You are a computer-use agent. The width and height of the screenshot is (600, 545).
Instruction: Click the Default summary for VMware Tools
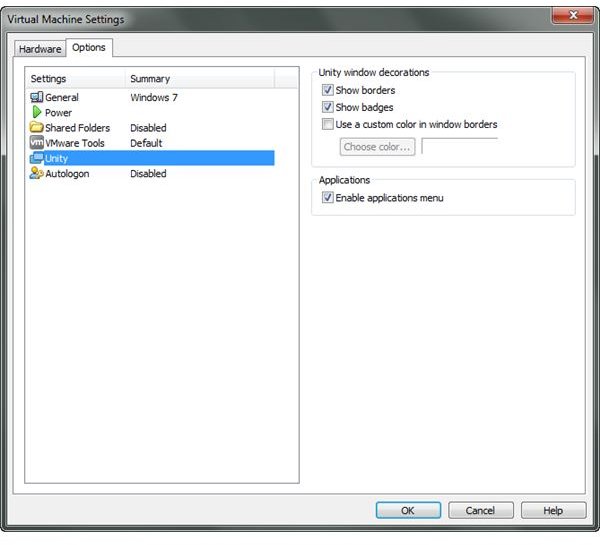[146, 143]
